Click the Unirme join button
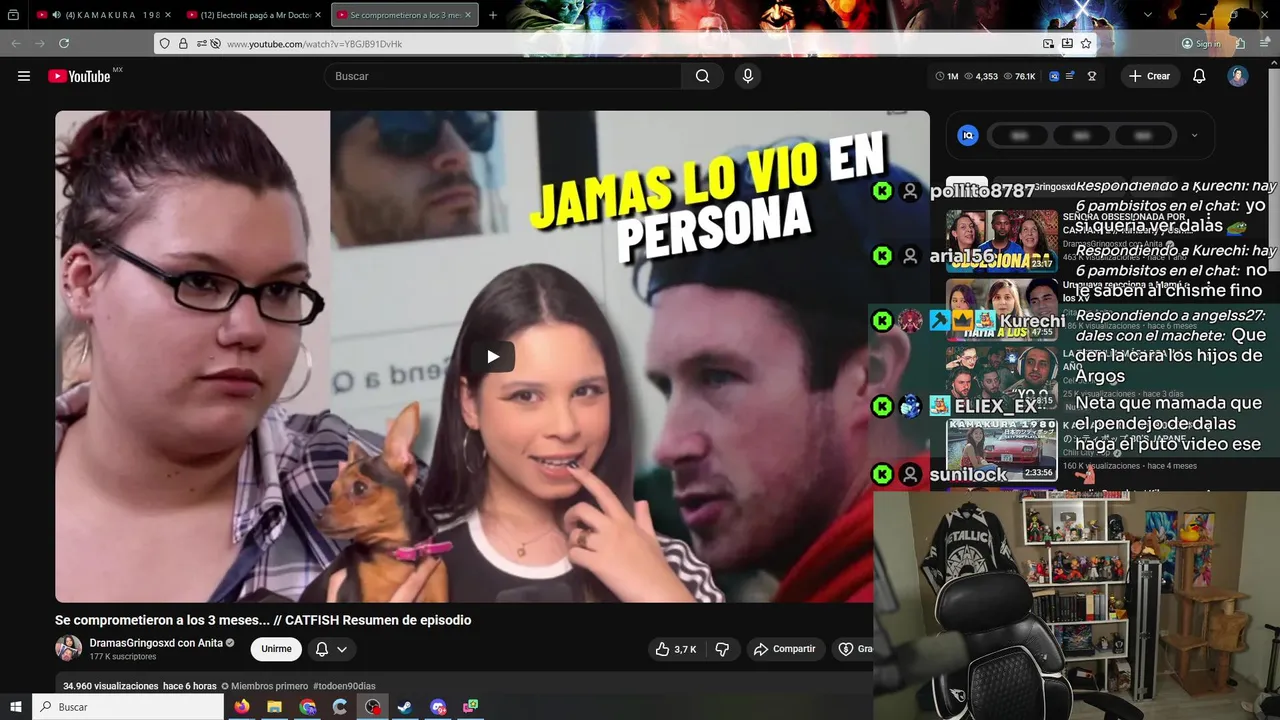This screenshot has height=720, width=1280. pyautogui.click(x=276, y=649)
